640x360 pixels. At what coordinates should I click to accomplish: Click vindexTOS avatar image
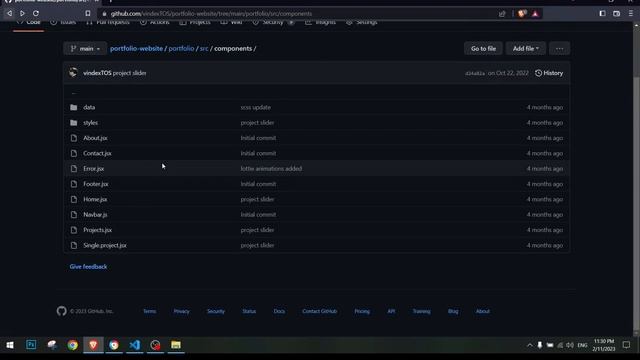(x=73, y=73)
